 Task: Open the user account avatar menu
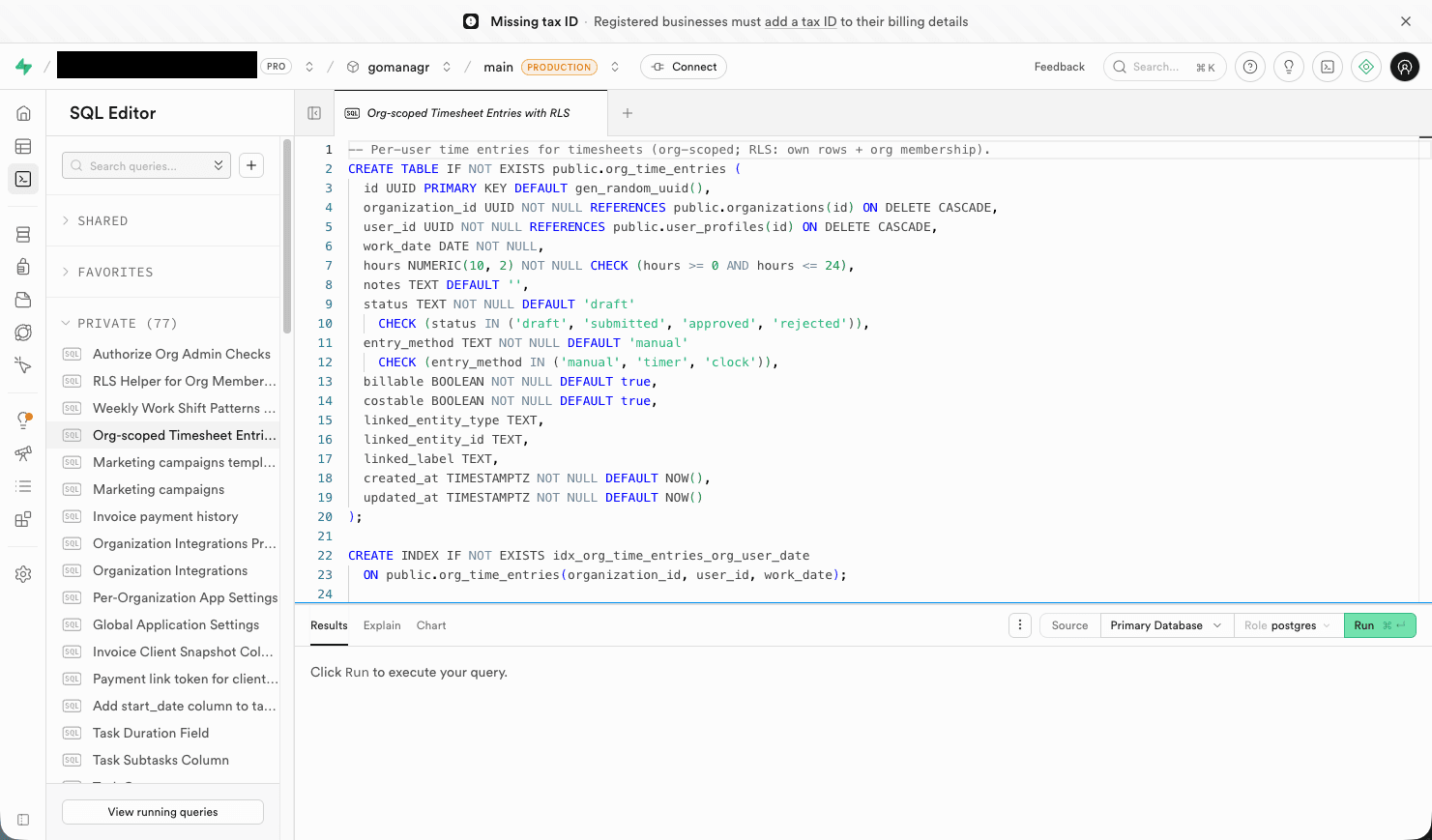click(x=1405, y=67)
